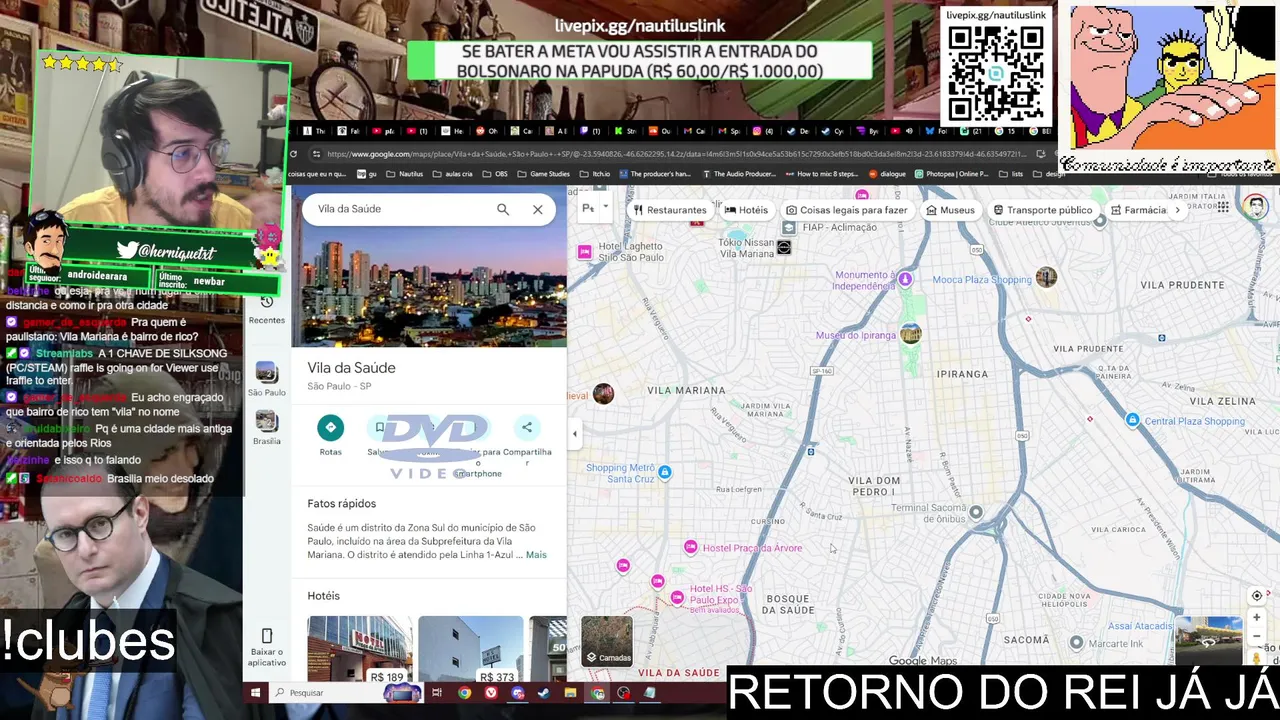Select Coisas legais para fazer chip
Screen dimensions: 1280x720
pos(846,210)
